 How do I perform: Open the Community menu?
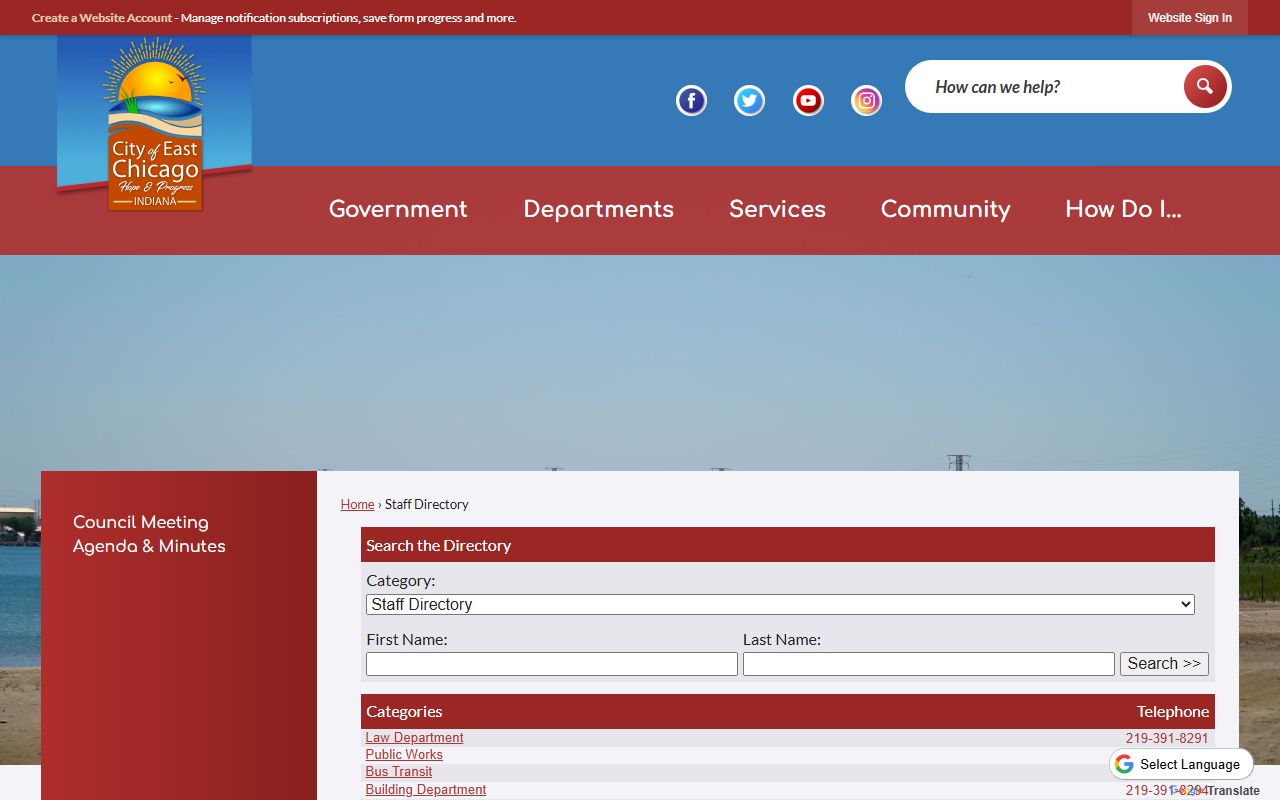click(945, 209)
